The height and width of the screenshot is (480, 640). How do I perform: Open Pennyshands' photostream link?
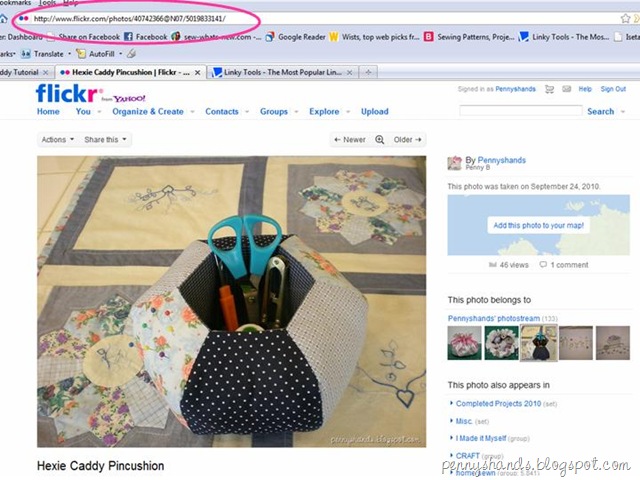pos(494,318)
